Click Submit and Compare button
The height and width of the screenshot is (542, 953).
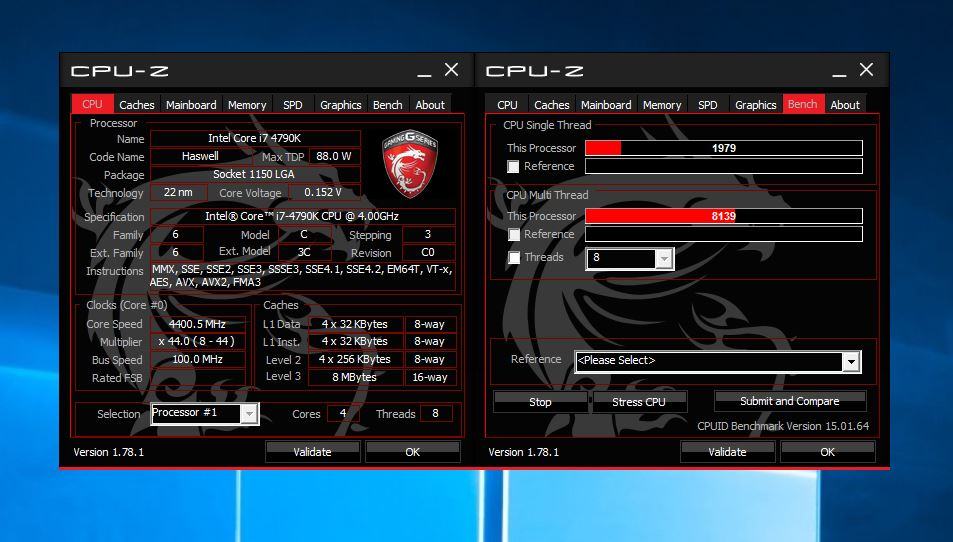(x=790, y=401)
